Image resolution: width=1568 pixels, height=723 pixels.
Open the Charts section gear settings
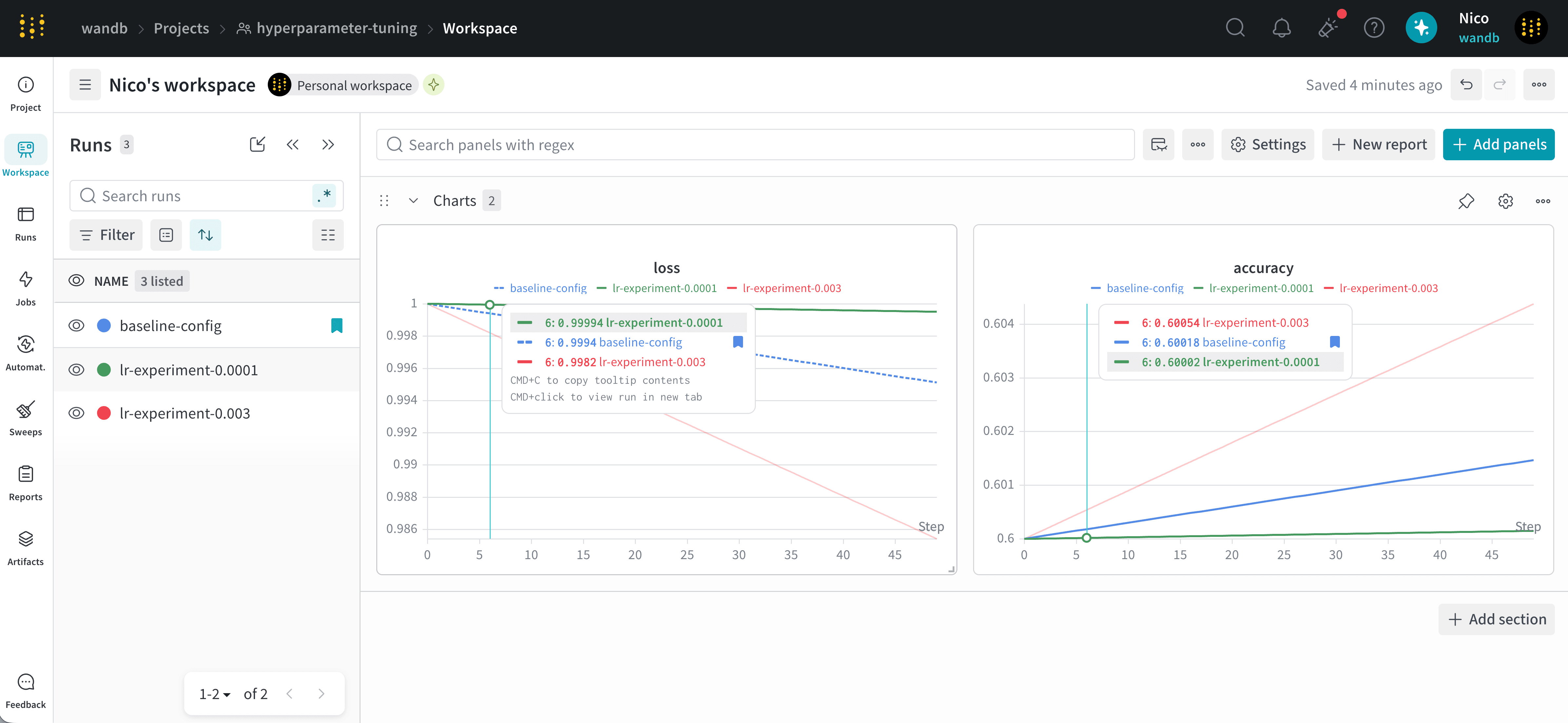tap(1505, 201)
